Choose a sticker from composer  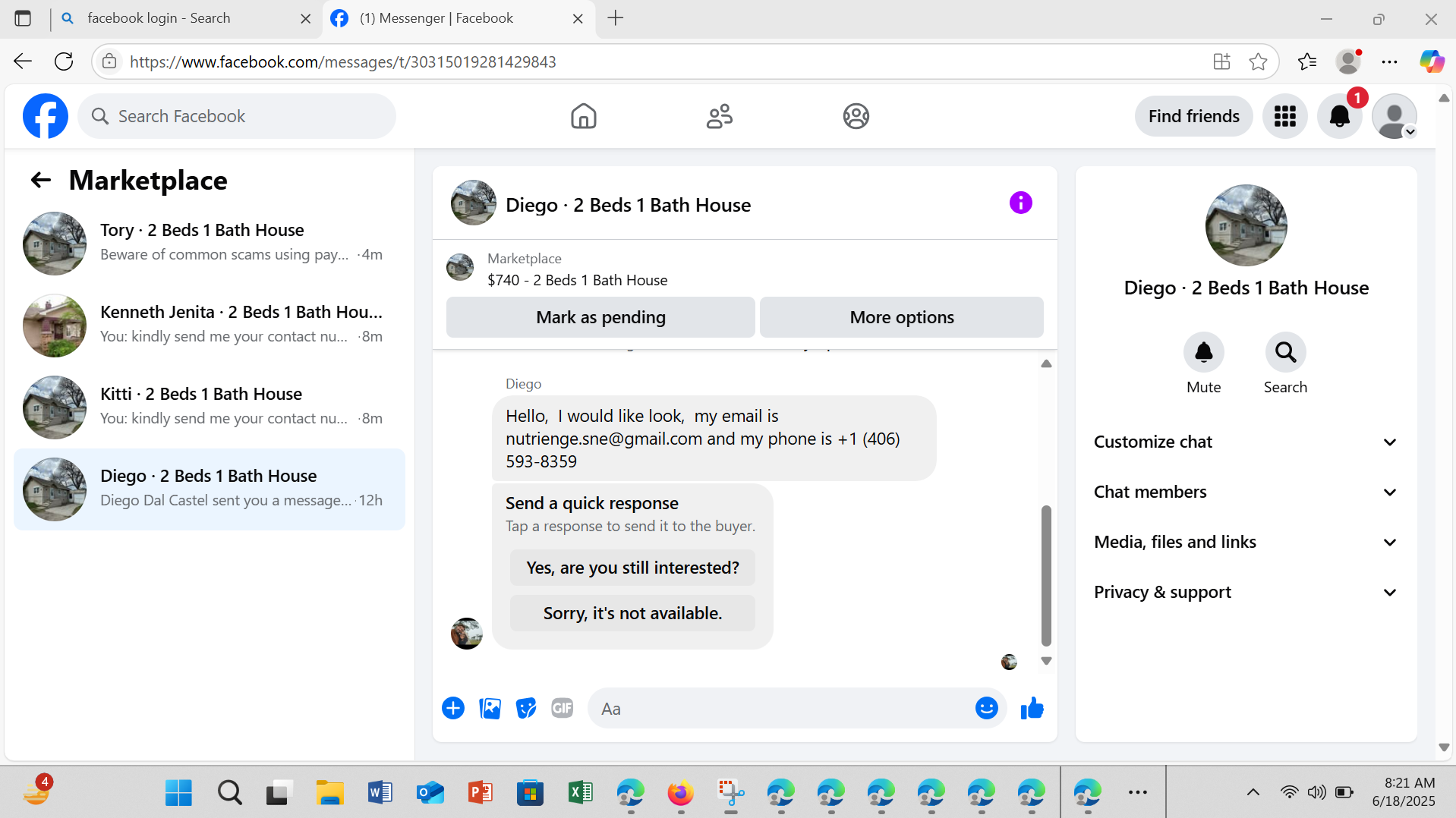pyautogui.click(x=525, y=708)
